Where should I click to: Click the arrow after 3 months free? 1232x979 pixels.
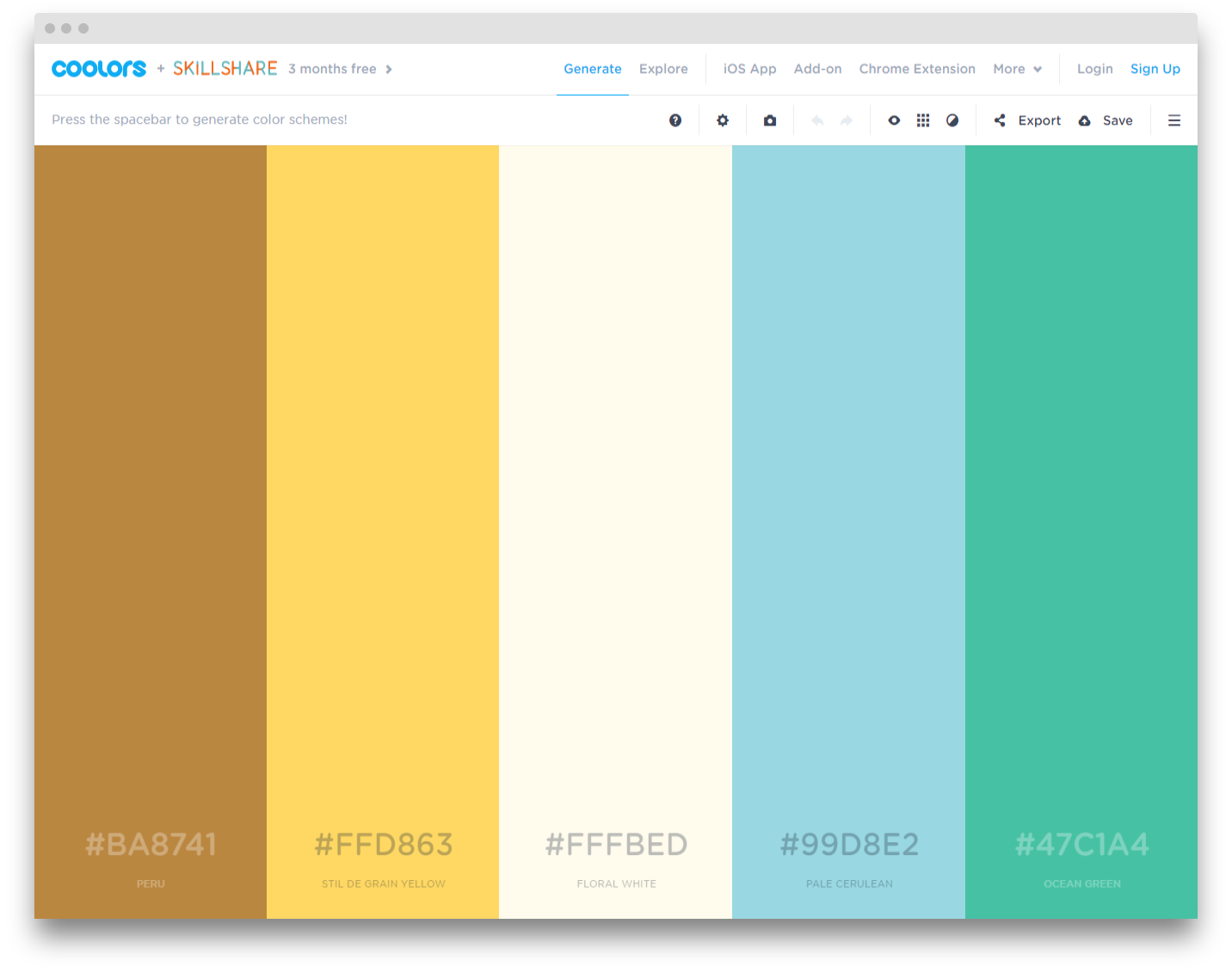pyautogui.click(x=389, y=69)
